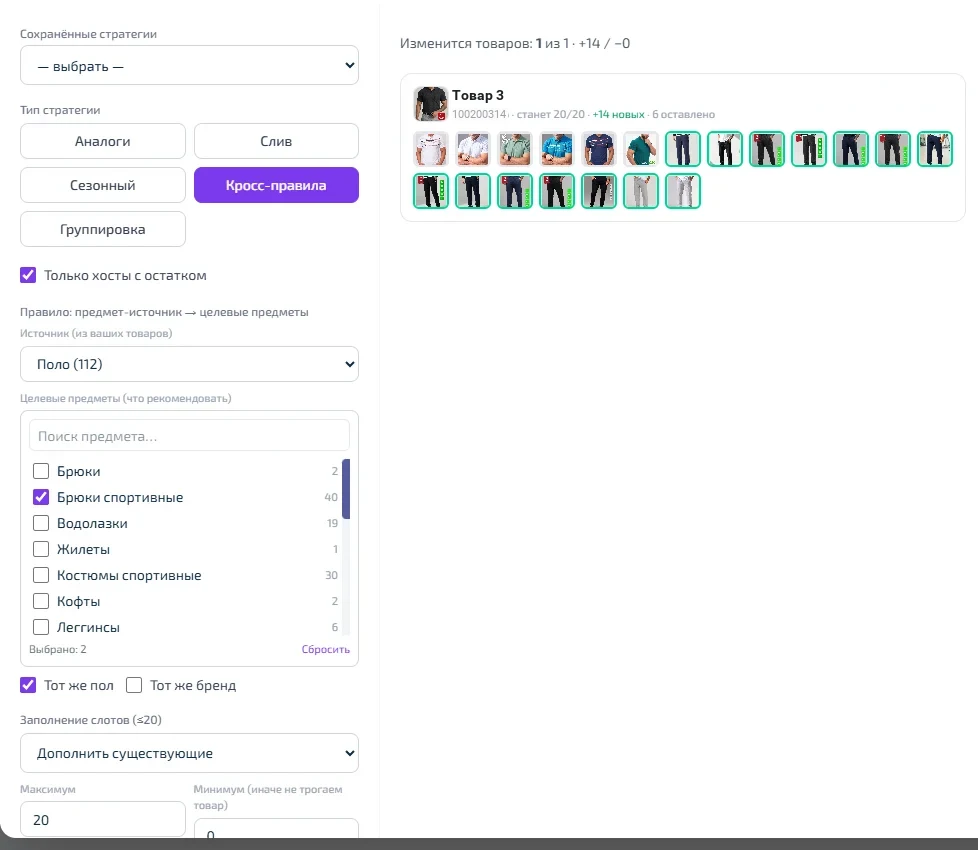Check the Брюки item in target list

pyautogui.click(x=41, y=471)
